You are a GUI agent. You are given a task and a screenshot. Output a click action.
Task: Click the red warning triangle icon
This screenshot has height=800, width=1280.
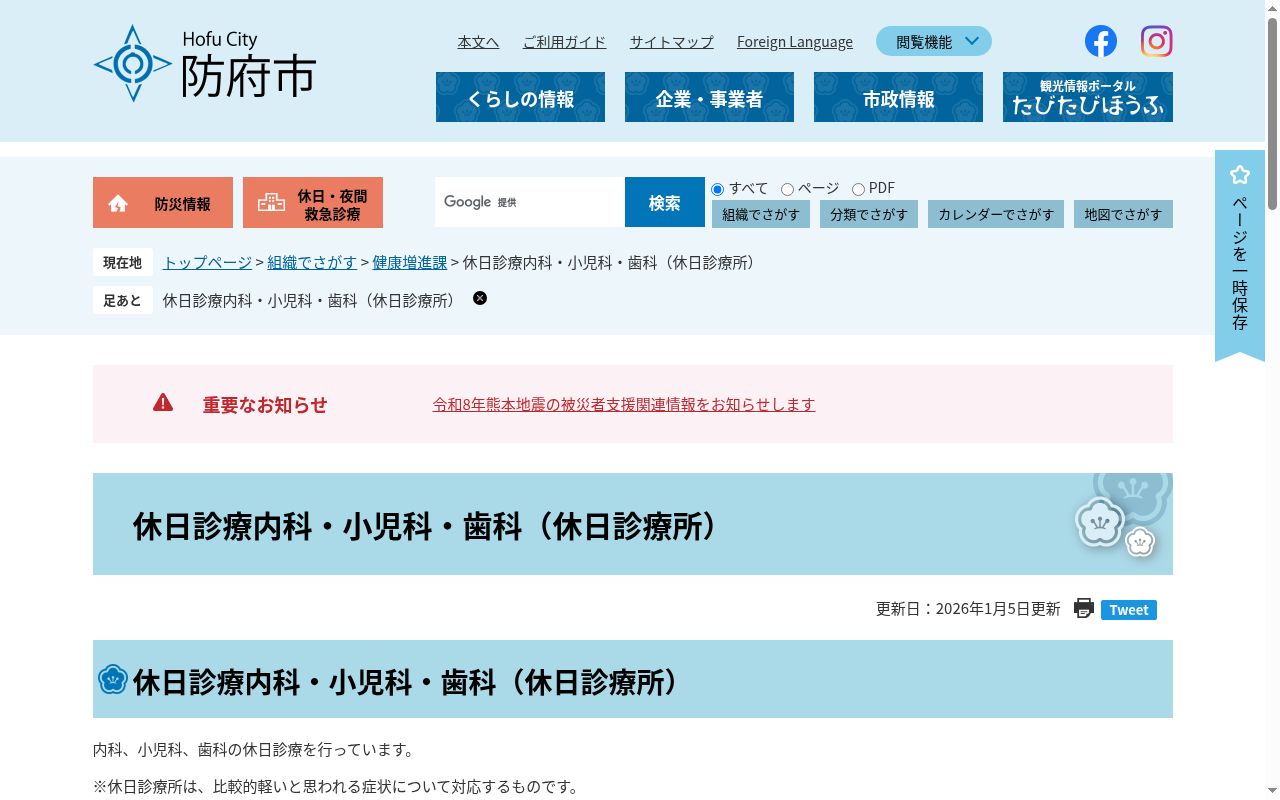point(163,403)
